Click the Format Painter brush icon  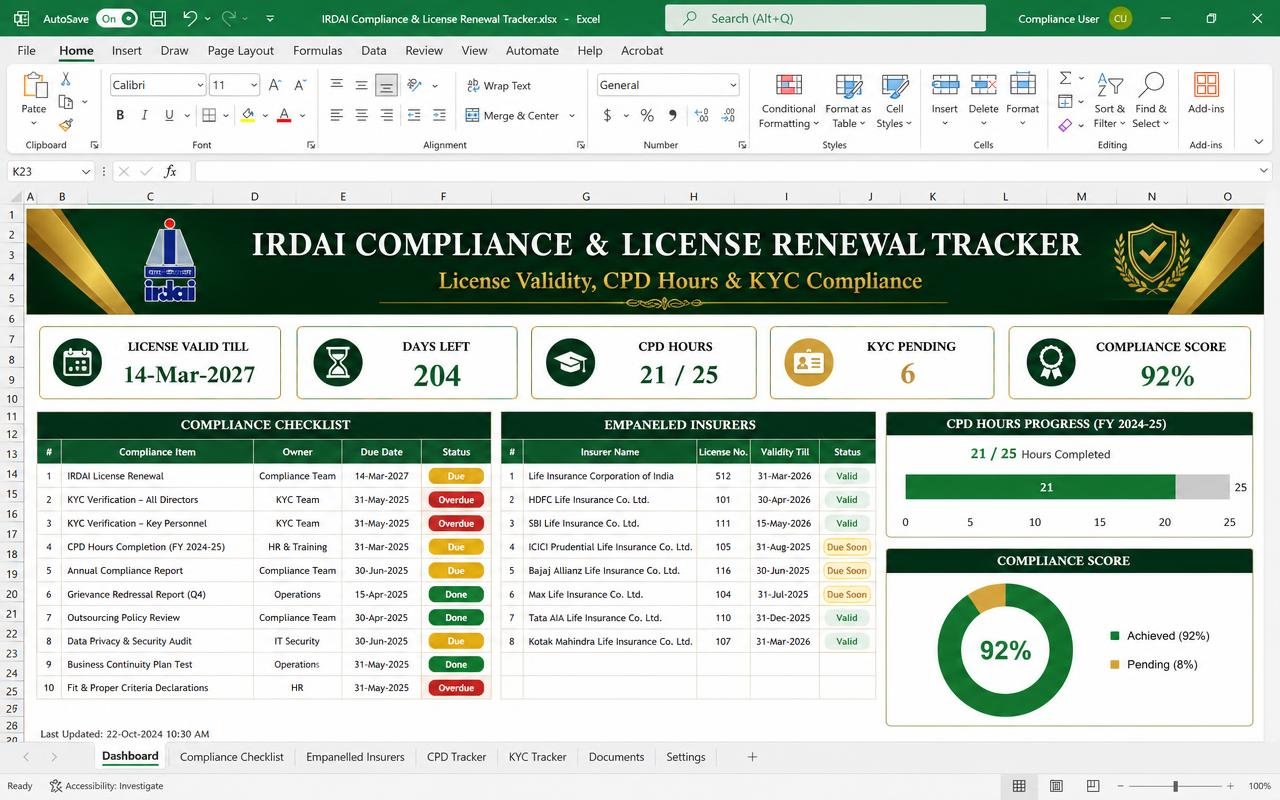coord(66,125)
